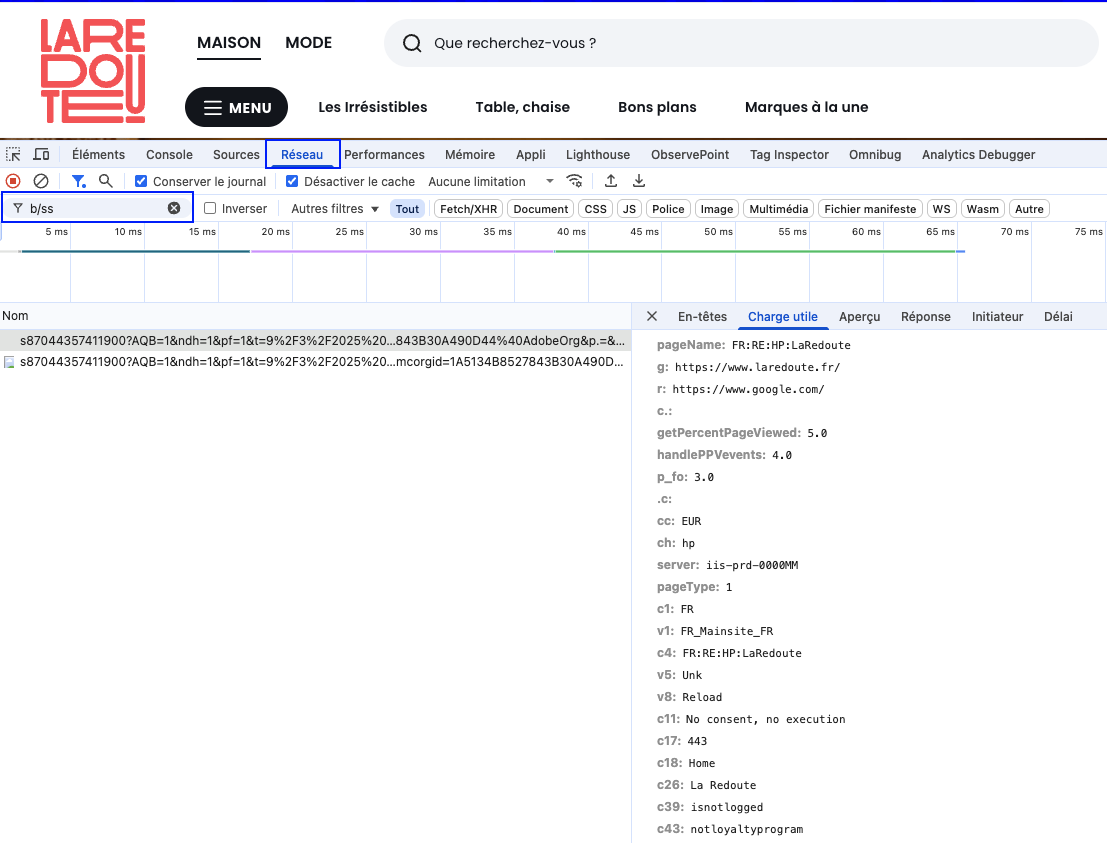Open network conditions wifi icon
The image size is (1107, 843).
574,181
